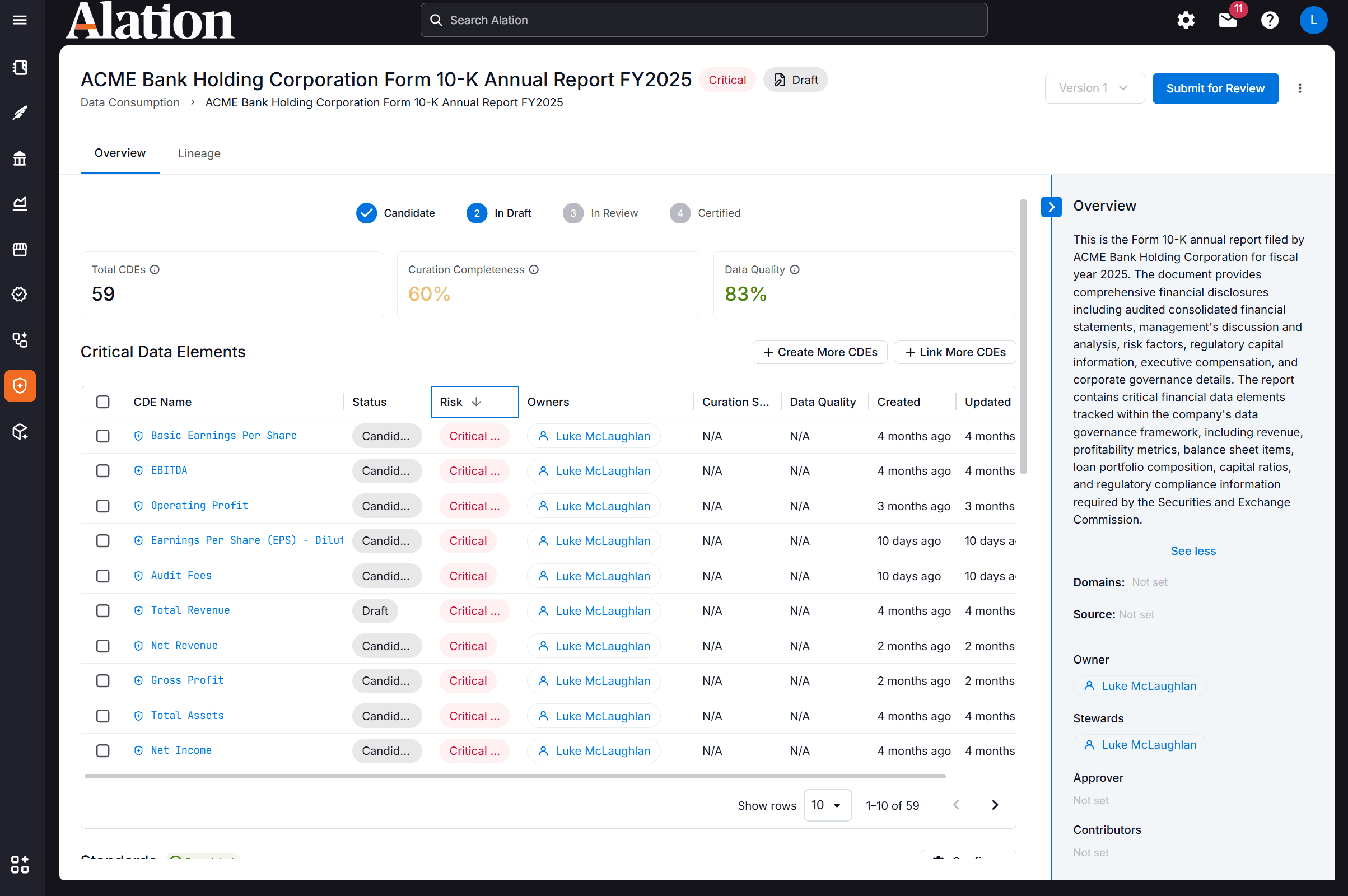Open the bank building icon in sidebar
This screenshot has height=896, width=1348.
tap(20, 158)
